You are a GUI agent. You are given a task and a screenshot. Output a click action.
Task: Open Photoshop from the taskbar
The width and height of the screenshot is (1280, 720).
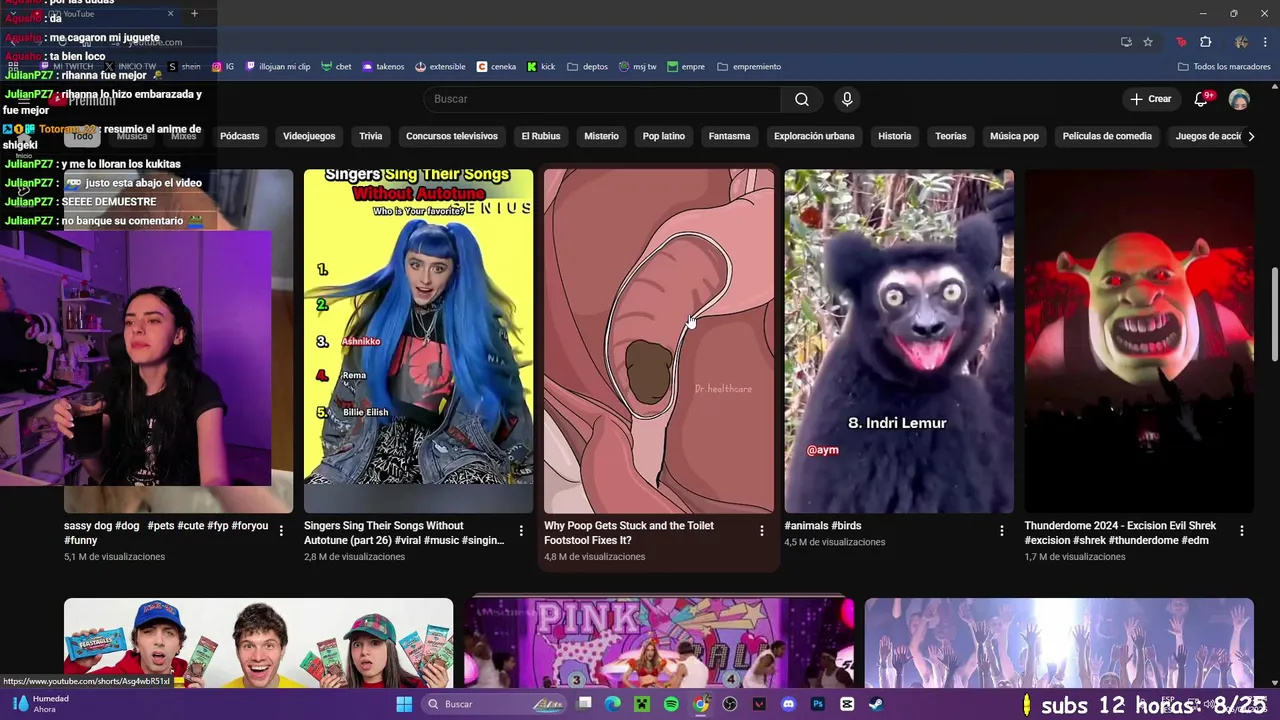(x=818, y=704)
